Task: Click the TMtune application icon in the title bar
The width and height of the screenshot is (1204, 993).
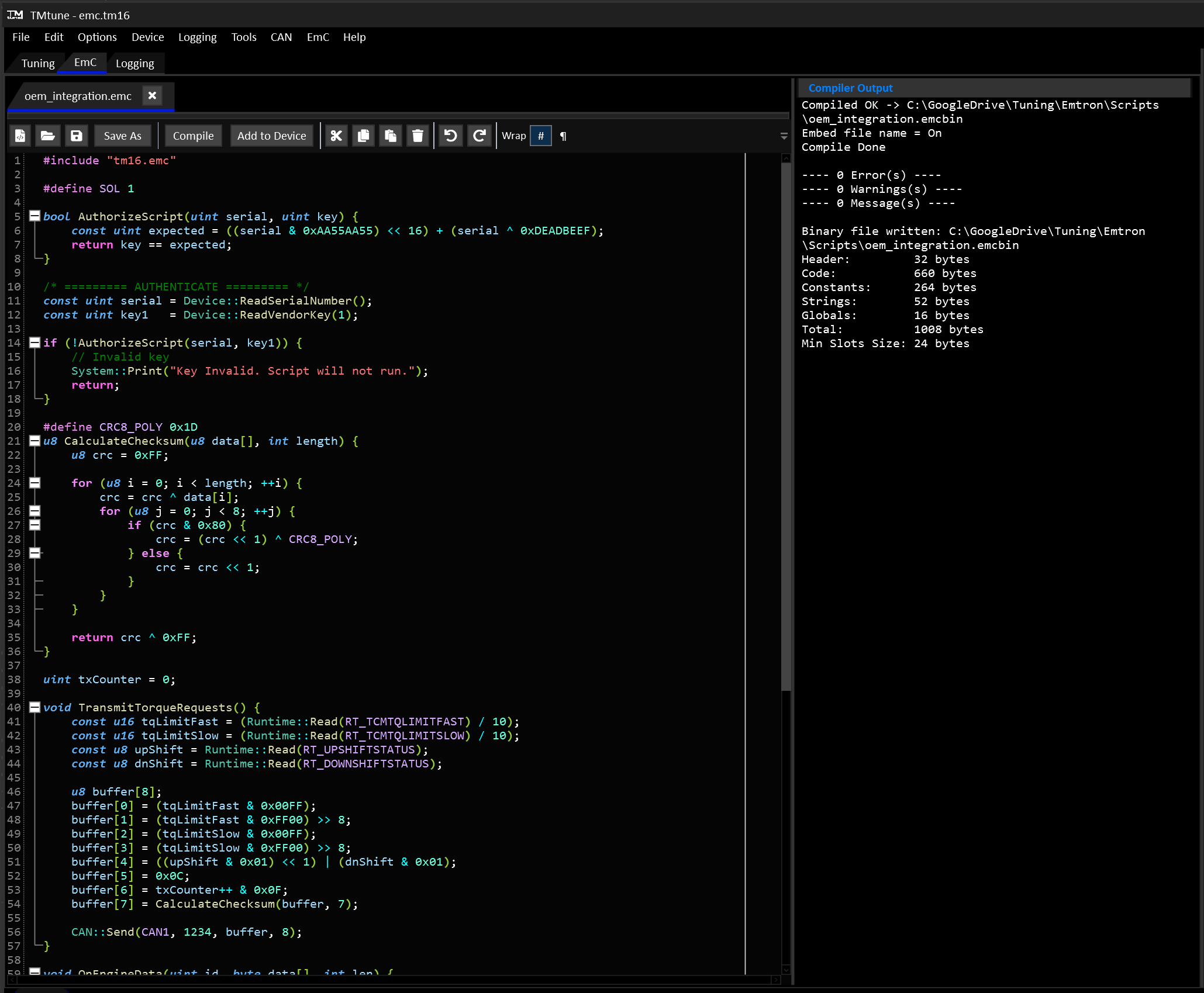Action: coord(15,15)
